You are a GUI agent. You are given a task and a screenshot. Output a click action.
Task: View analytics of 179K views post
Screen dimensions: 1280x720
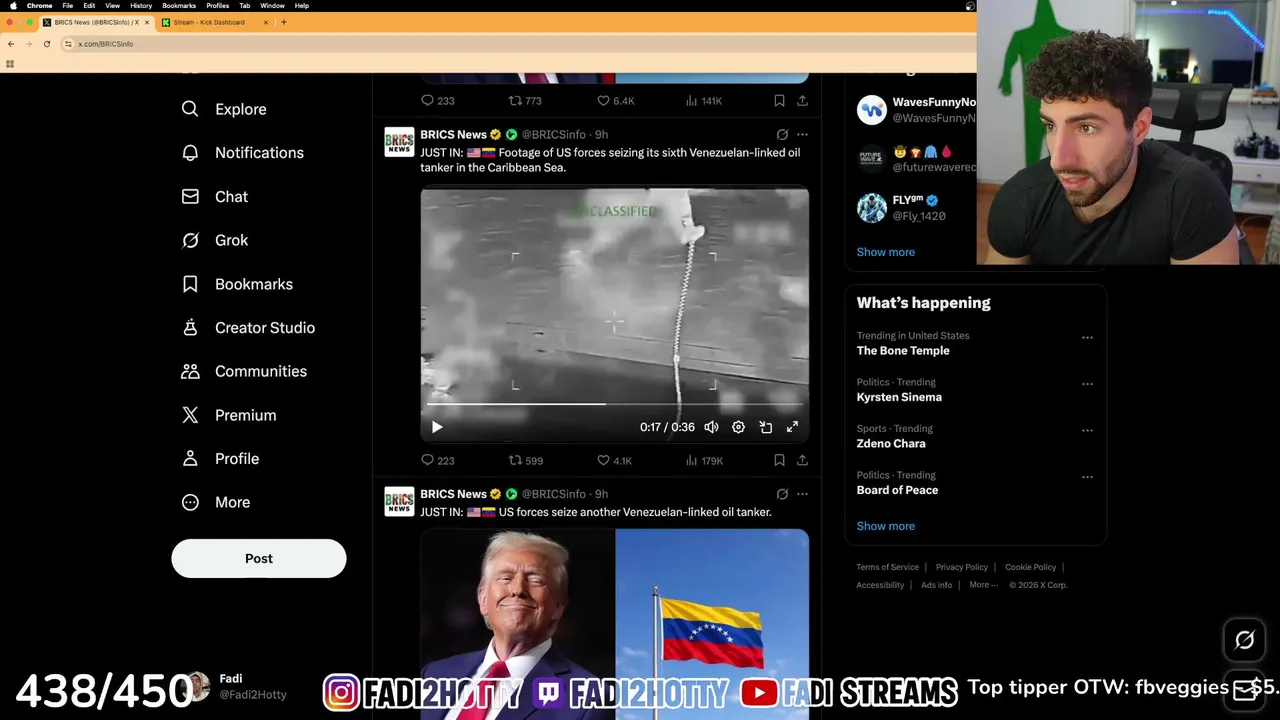pyautogui.click(x=704, y=460)
